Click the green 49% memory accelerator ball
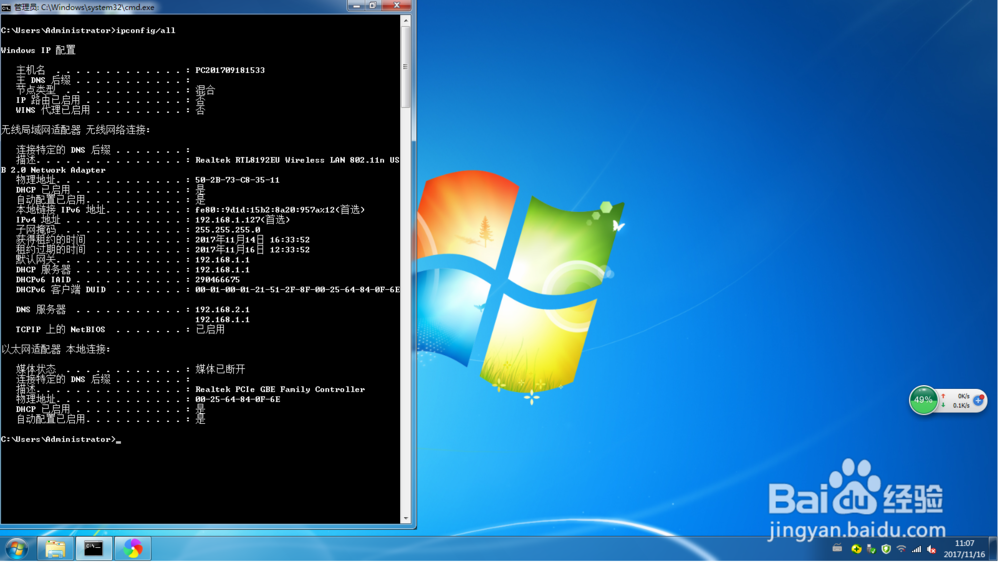1000x564 pixels. click(x=923, y=401)
